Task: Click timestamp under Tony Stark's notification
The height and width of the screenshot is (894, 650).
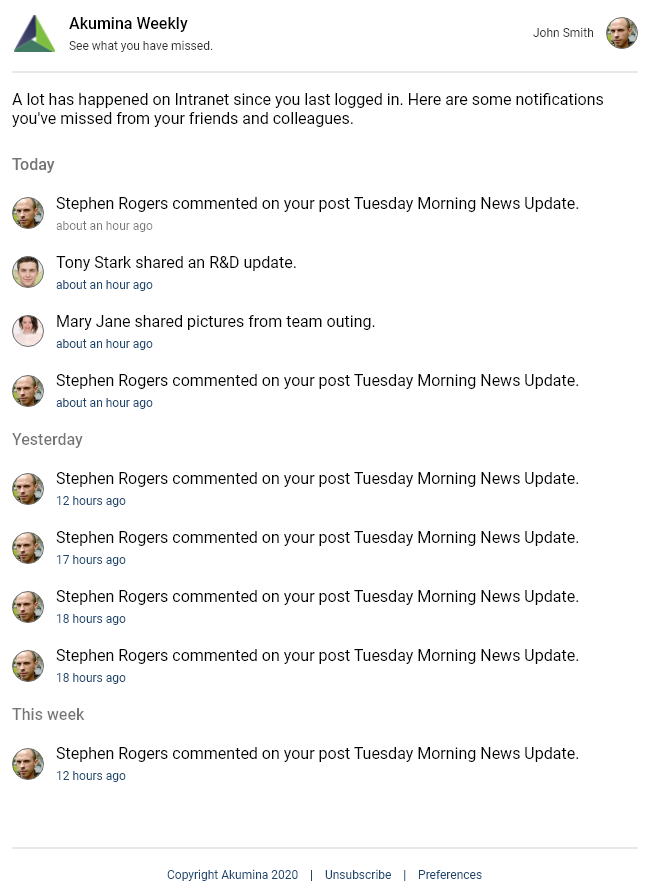Action: tap(104, 285)
